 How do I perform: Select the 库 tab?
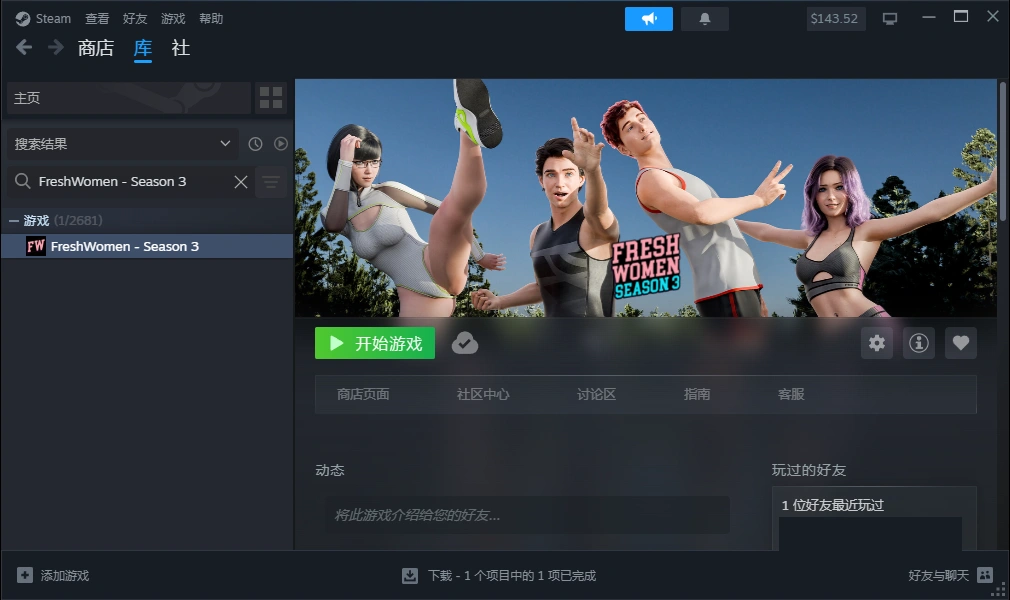point(143,48)
